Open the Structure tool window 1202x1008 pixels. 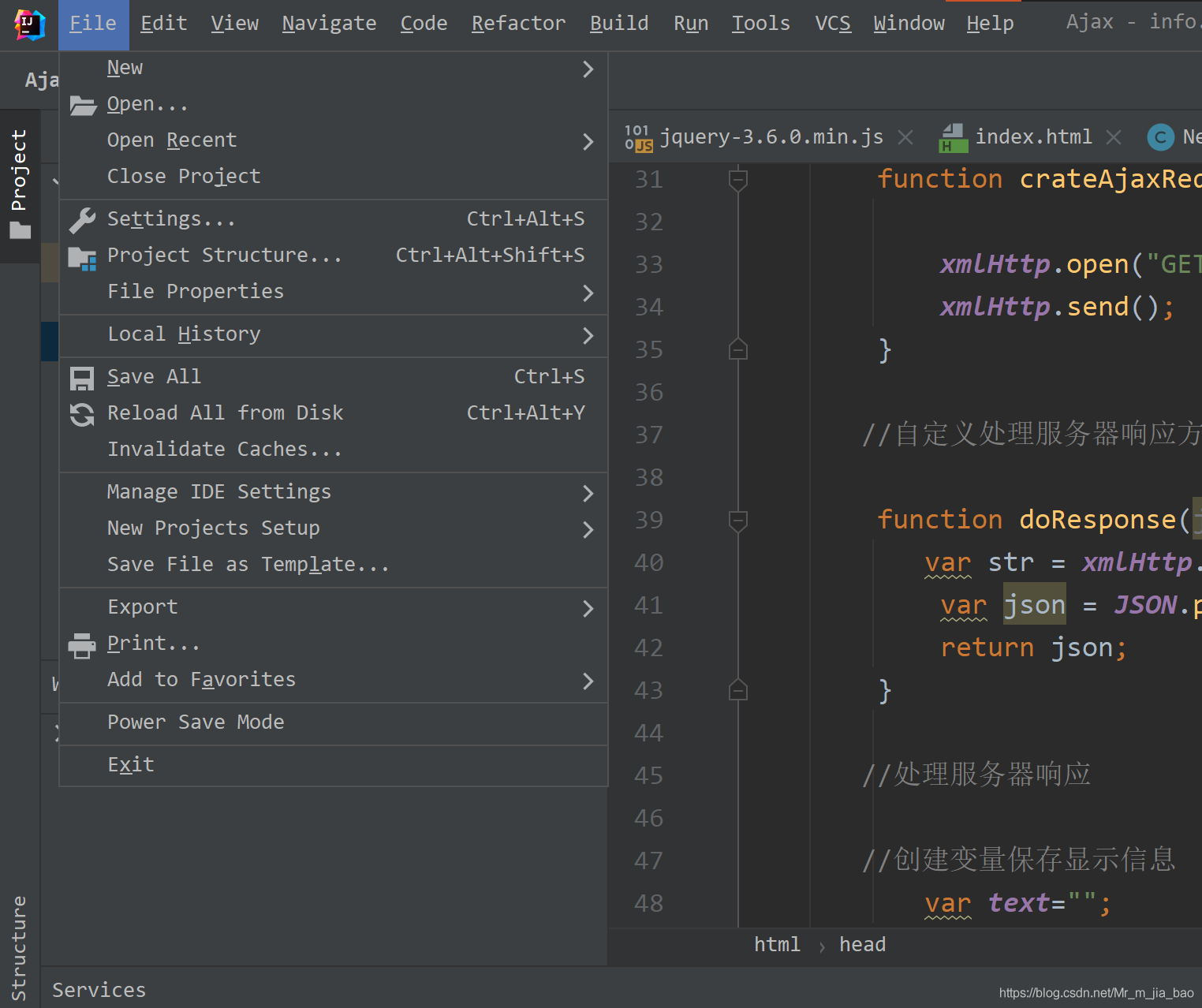[20, 946]
